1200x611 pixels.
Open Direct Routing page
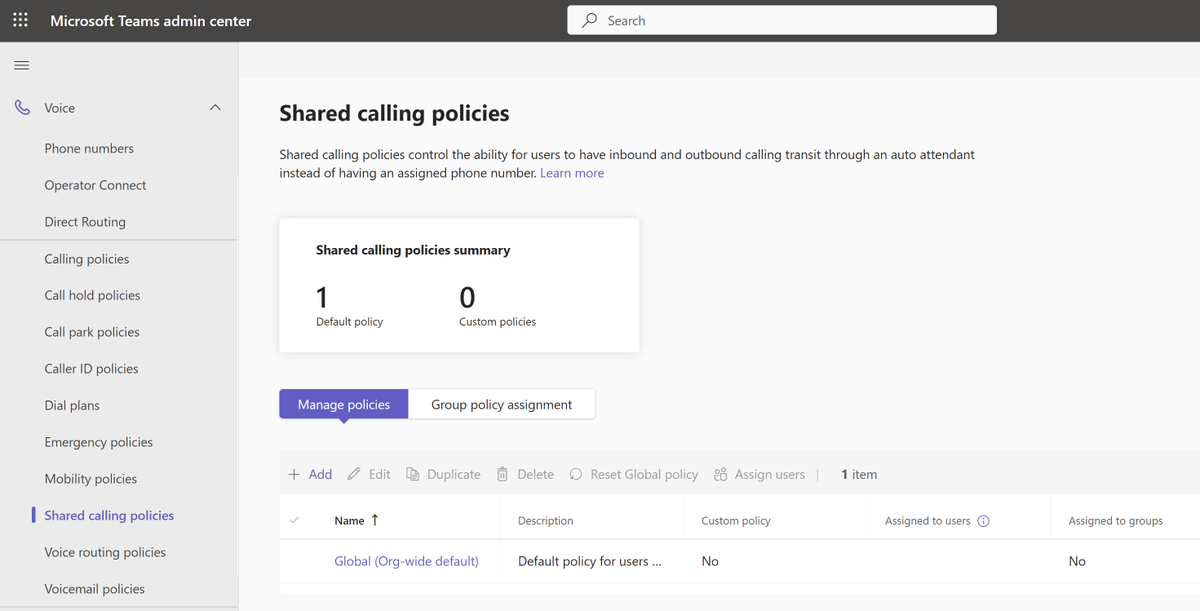click(85, 222)
